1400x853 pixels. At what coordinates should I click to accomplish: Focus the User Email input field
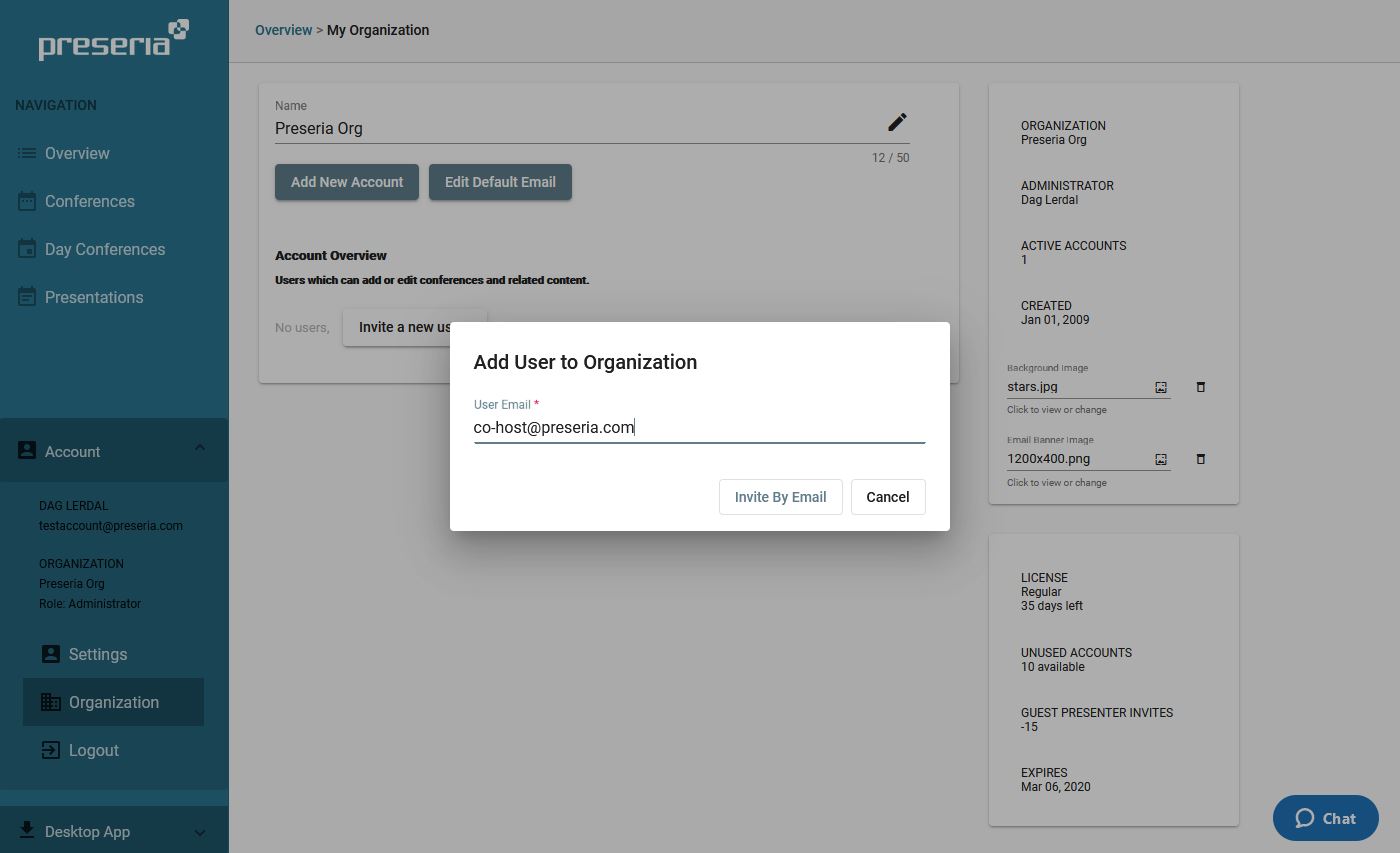699,427
